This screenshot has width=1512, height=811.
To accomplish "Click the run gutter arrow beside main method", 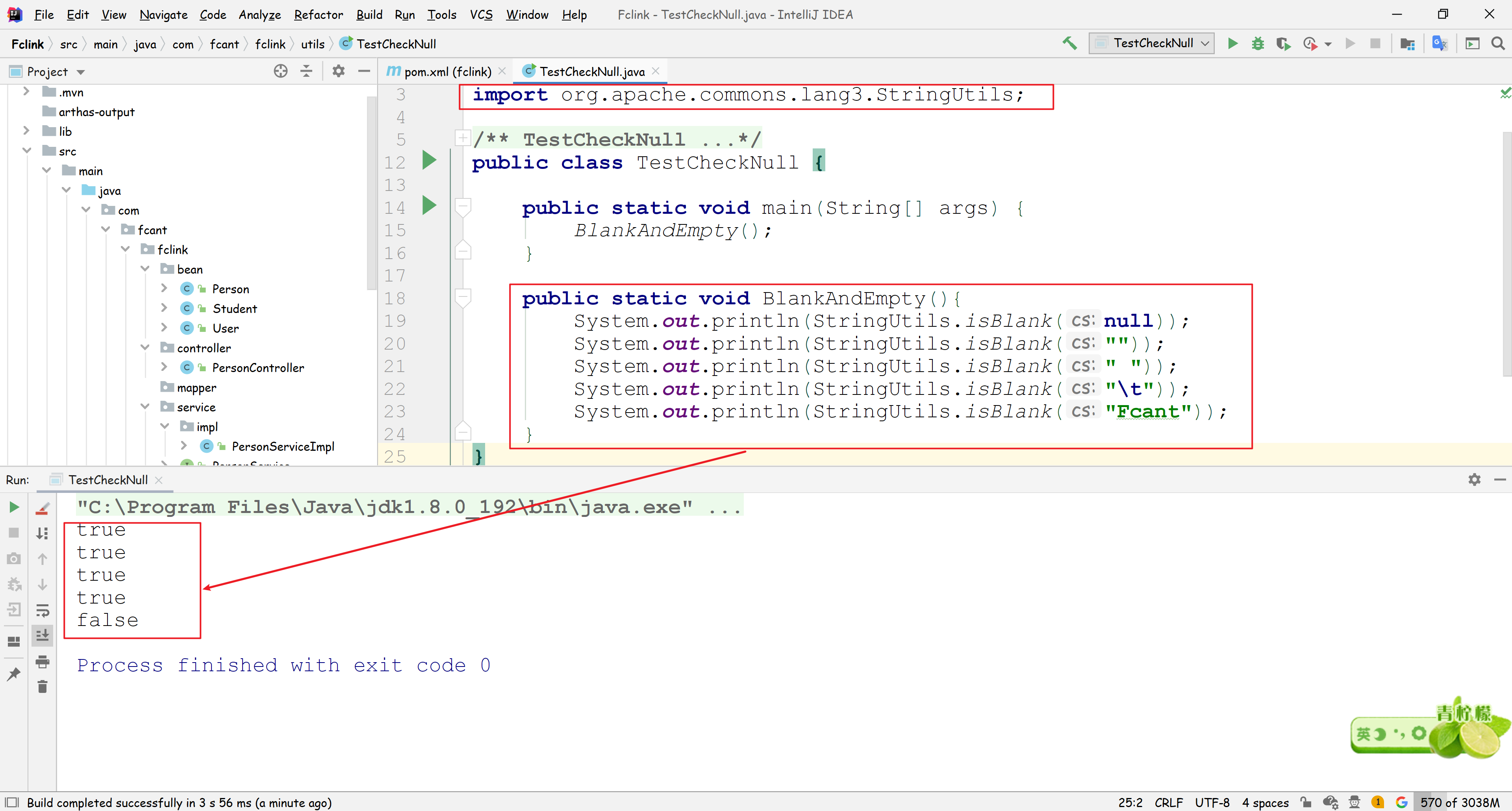I will click(x=429, y=206).
